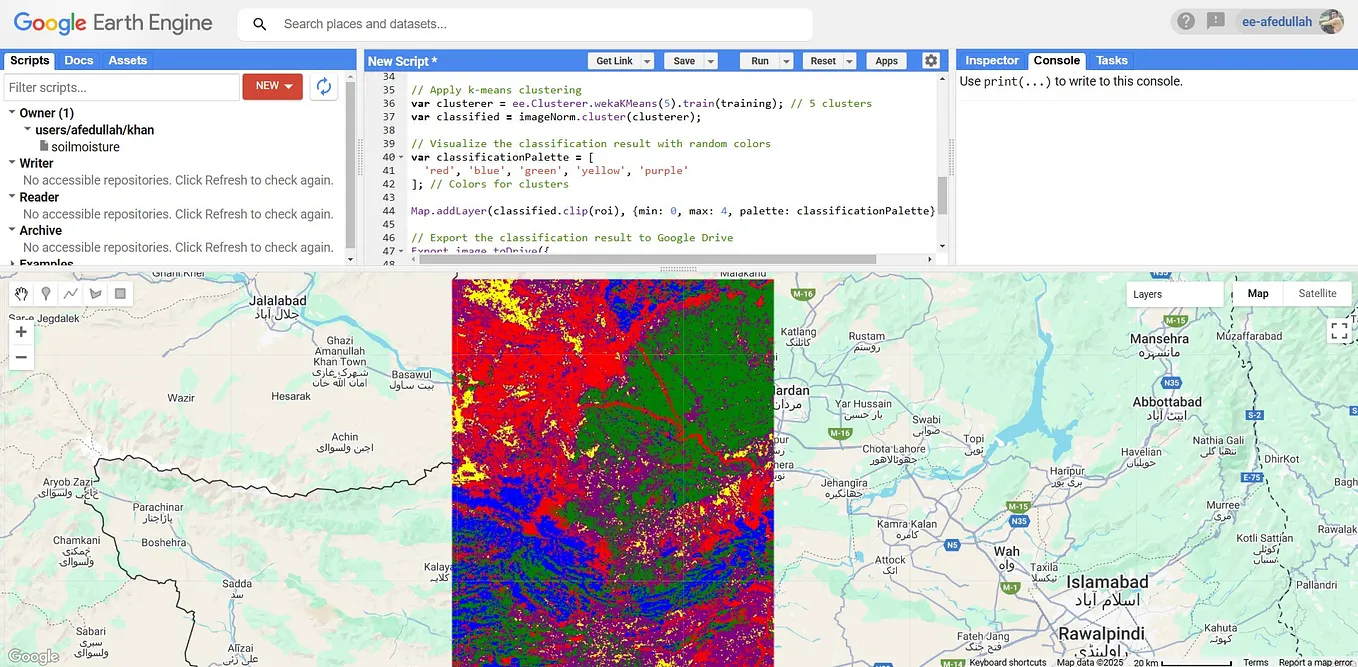1358x667 pixels.
Task: Collapse the Owner (1) section
Action: tap(11, 112)
